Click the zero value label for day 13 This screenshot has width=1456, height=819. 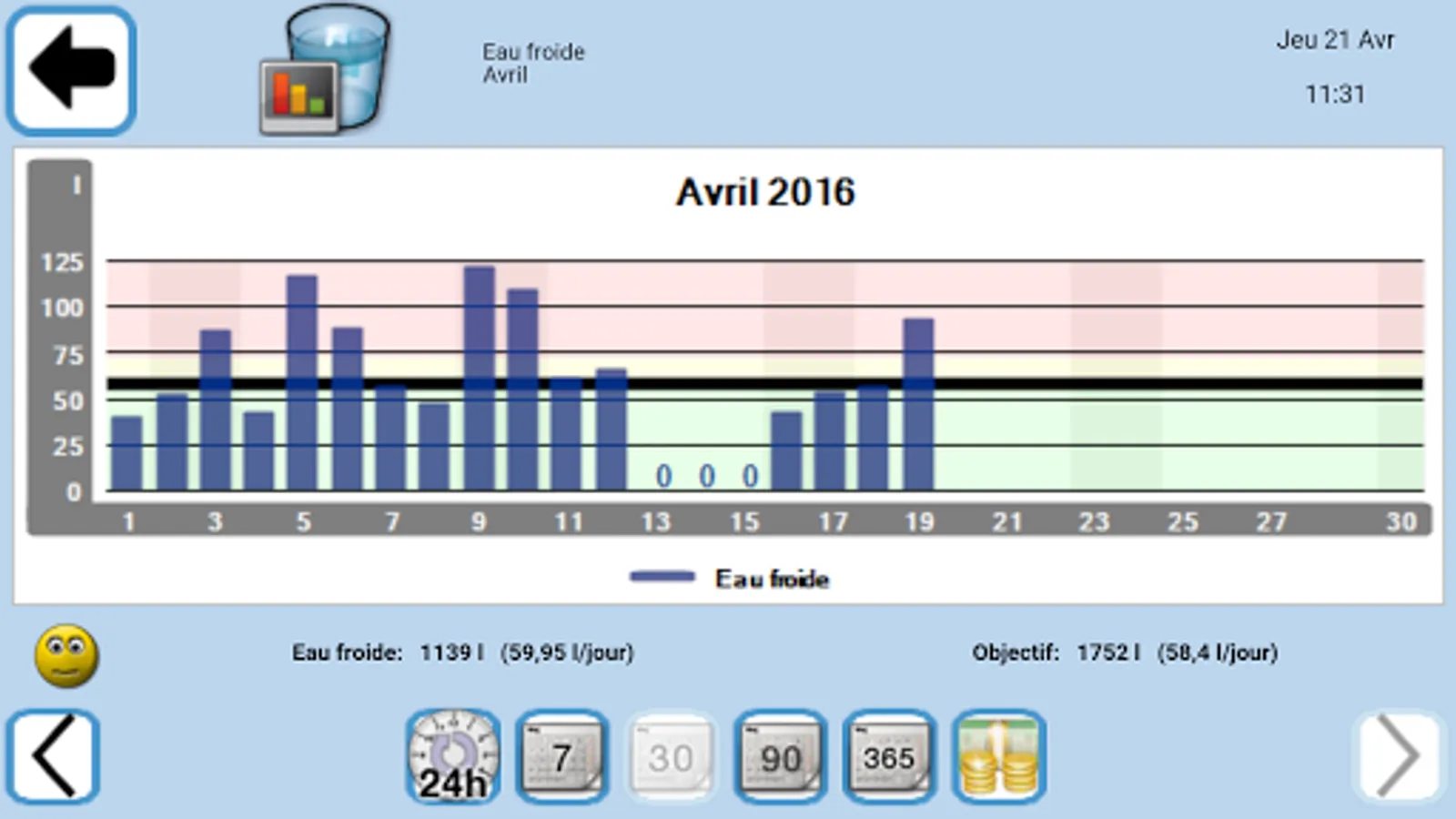pyautogui.click(x=663, y=475)
